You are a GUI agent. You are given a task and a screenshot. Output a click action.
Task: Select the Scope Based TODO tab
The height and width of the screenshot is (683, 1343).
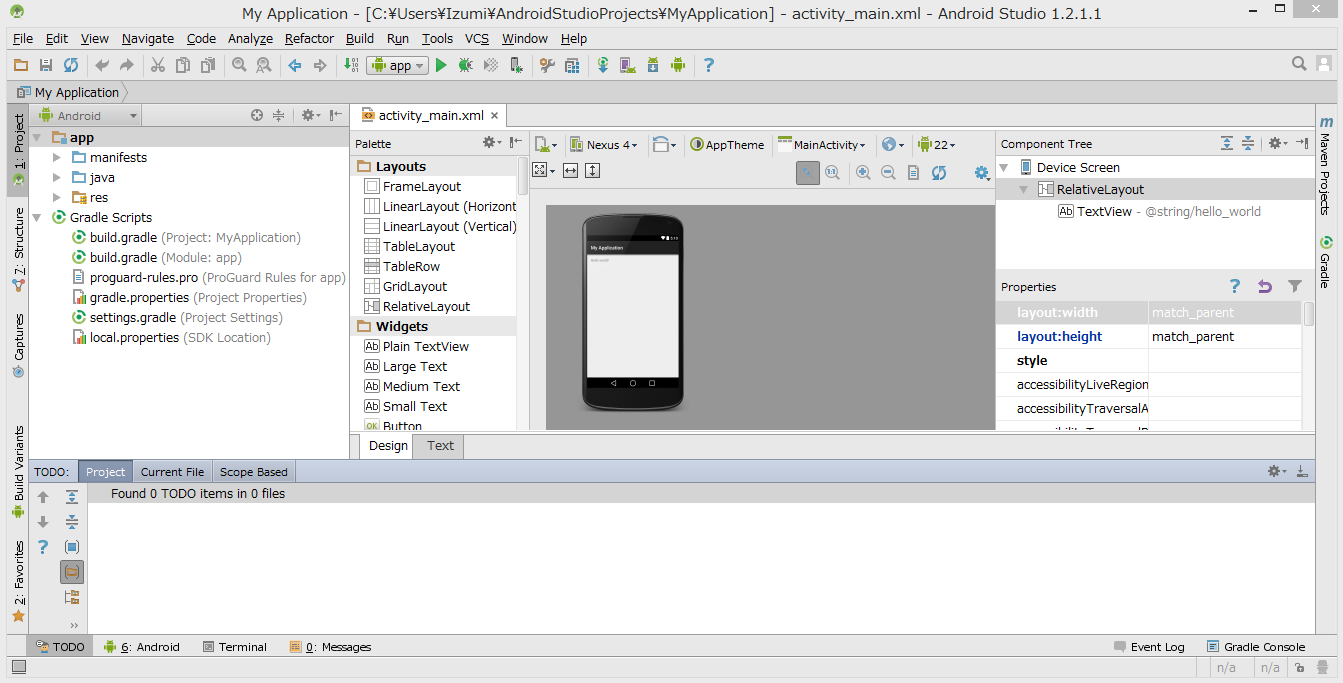253,472
